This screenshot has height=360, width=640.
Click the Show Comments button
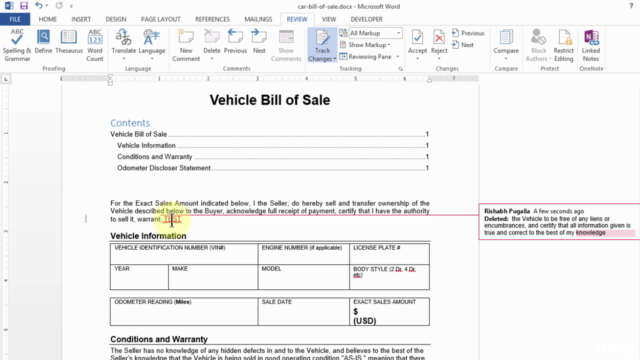[286, 45]
